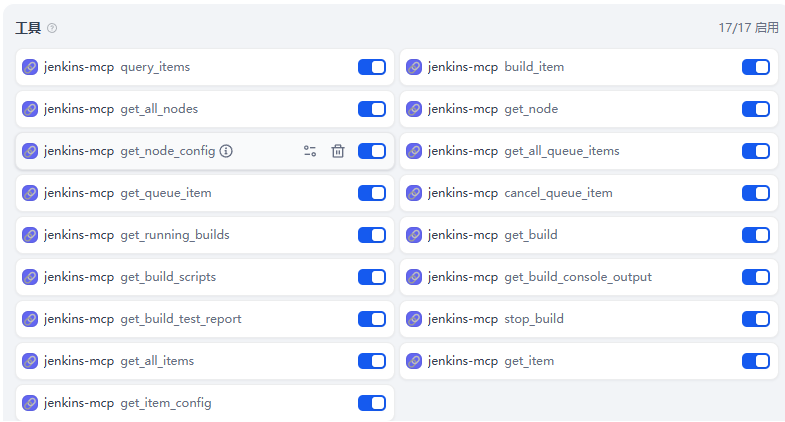785x422 pixels.
Task: Click get_build_test_report label
Action: point(181,319)
